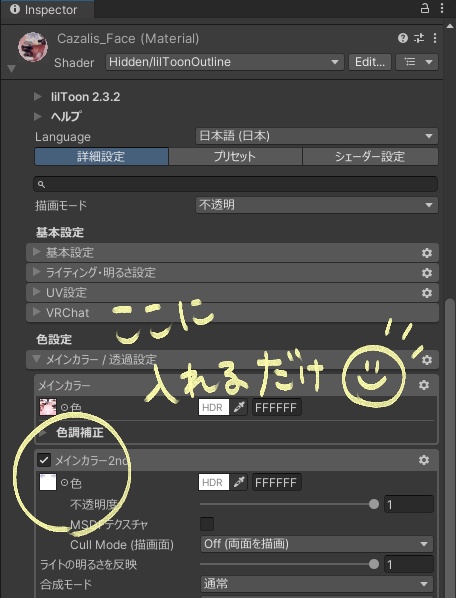The width and height of the screenshot is (456, 598).
Task: Open the material header more-options menu
Action: (435, 38)
